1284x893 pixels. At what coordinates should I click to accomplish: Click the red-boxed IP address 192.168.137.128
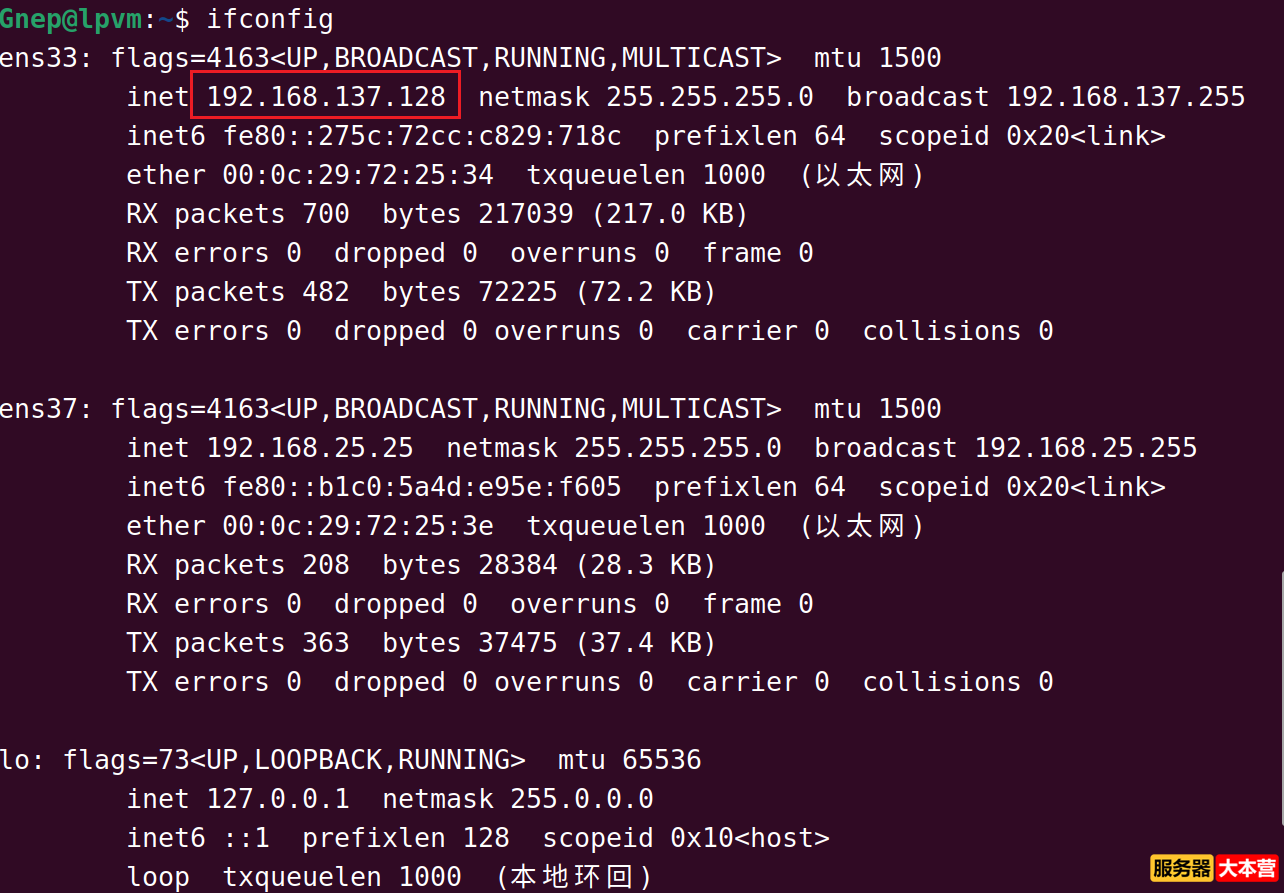325,97
